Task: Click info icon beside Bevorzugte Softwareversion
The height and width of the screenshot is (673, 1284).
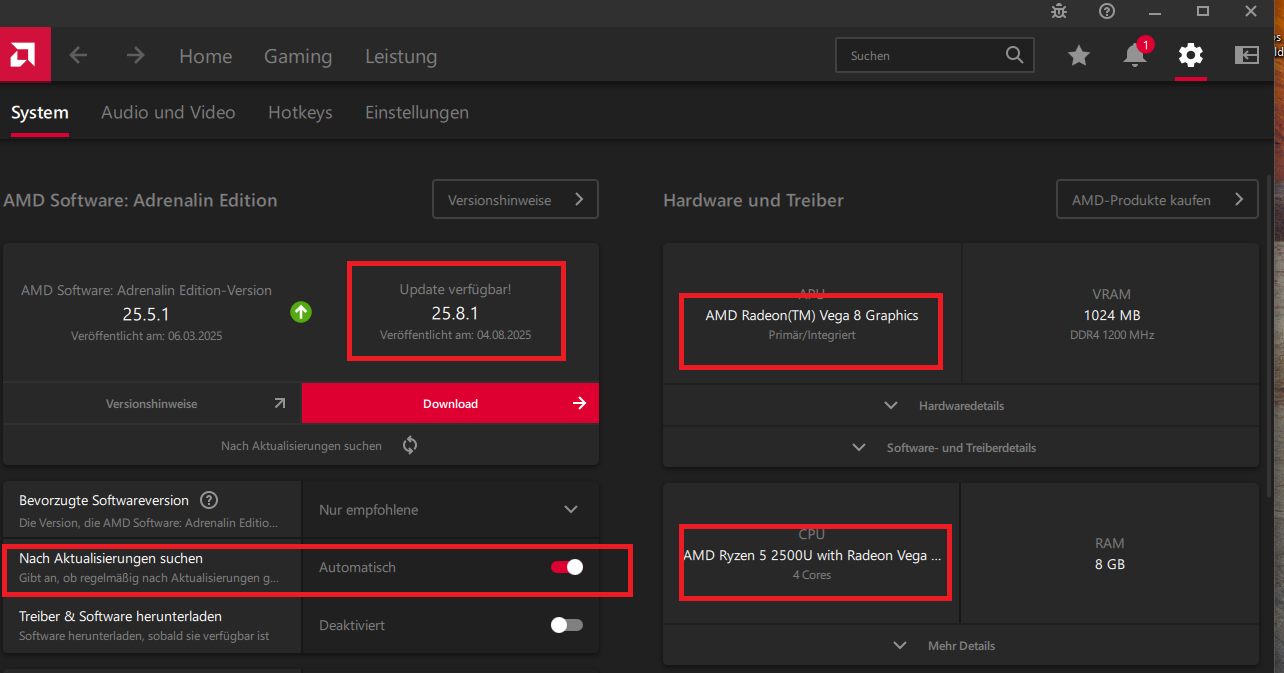Action: 208,500
